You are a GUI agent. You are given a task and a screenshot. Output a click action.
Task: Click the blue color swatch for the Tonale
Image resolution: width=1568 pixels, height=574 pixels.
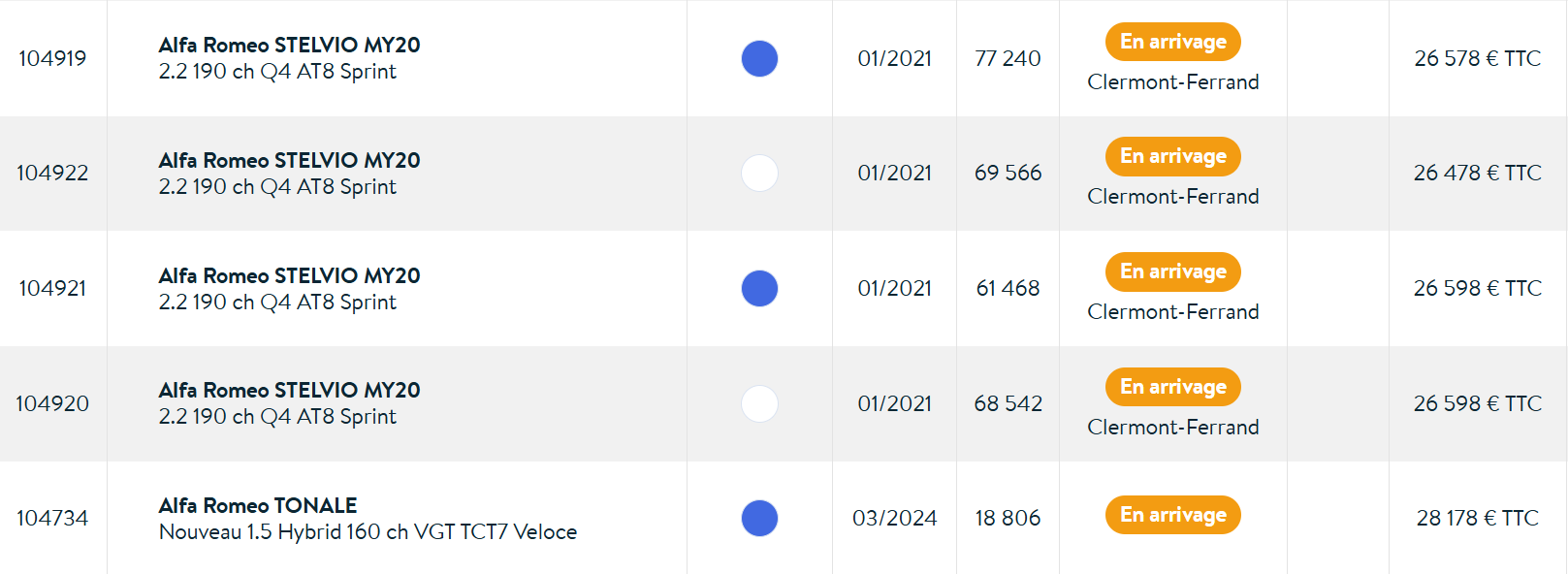point(759,518)
